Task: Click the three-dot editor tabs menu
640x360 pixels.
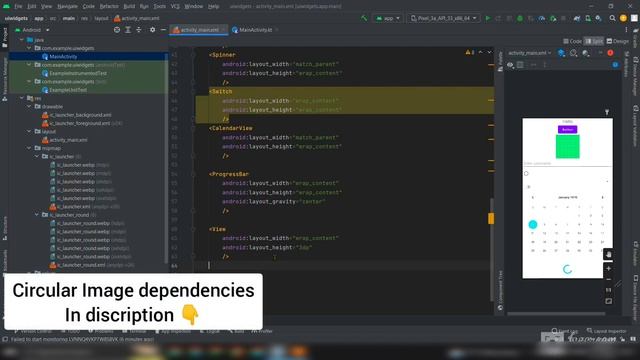Action: [626, 30]
